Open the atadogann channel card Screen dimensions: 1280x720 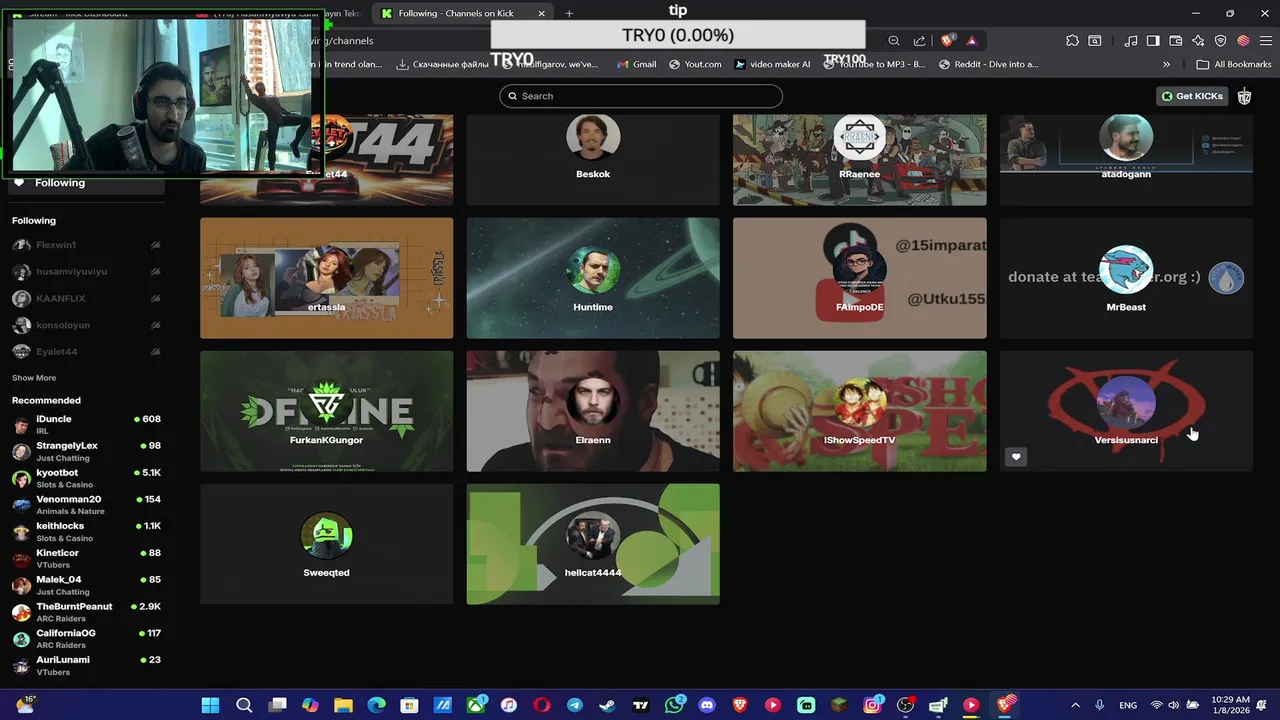point(1126,159)
